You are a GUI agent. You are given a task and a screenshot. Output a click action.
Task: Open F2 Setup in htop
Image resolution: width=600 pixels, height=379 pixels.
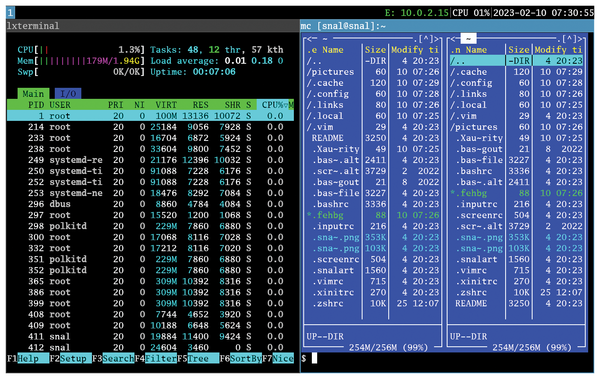(x=71, y=359)
